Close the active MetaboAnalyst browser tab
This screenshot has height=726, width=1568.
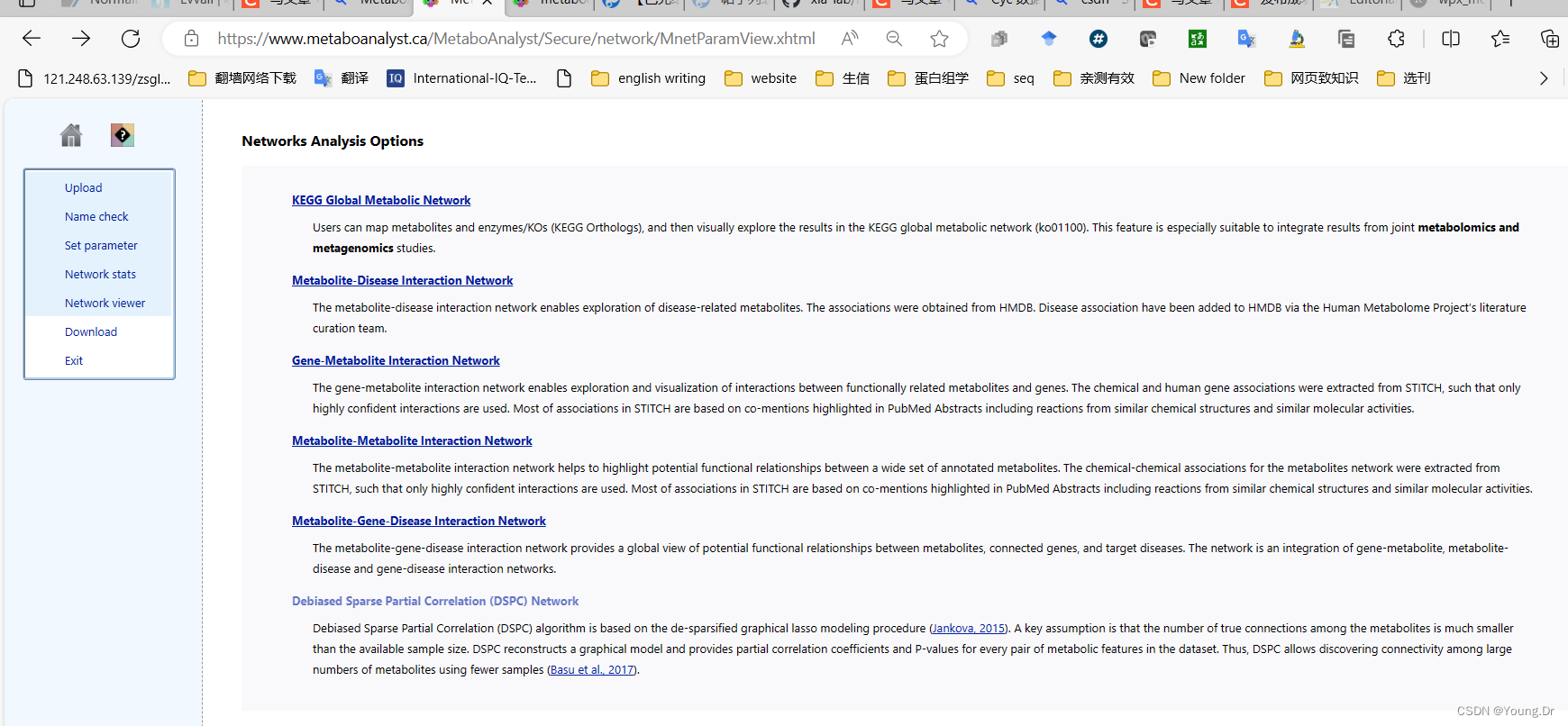pyautogui.click(x=487, y=3)
